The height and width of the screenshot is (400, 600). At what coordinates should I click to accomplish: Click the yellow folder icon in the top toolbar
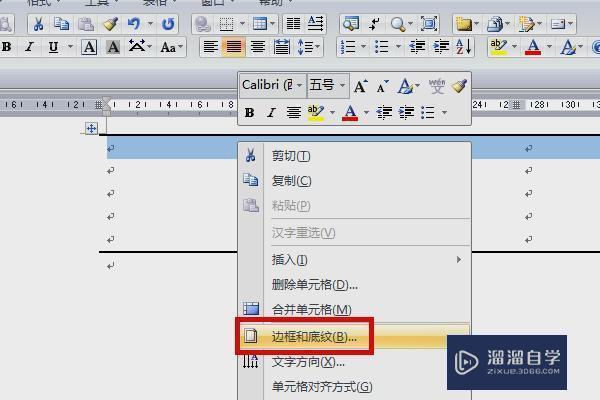coord(464,24)
